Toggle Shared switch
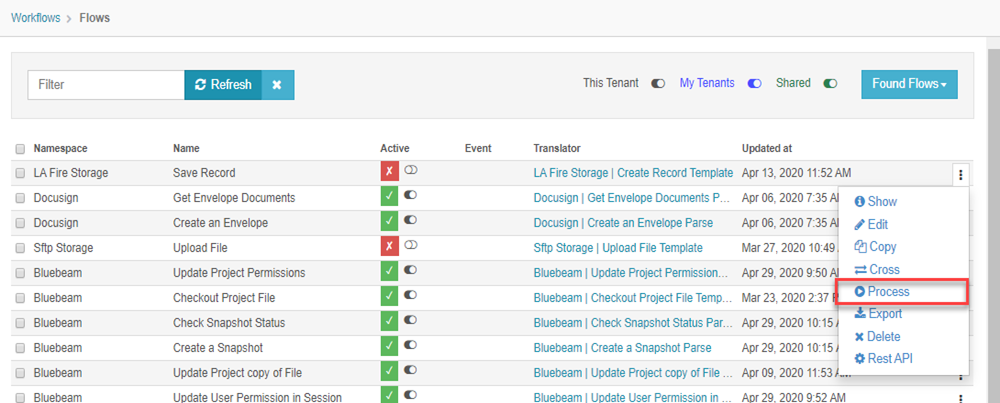 [830, 84]
